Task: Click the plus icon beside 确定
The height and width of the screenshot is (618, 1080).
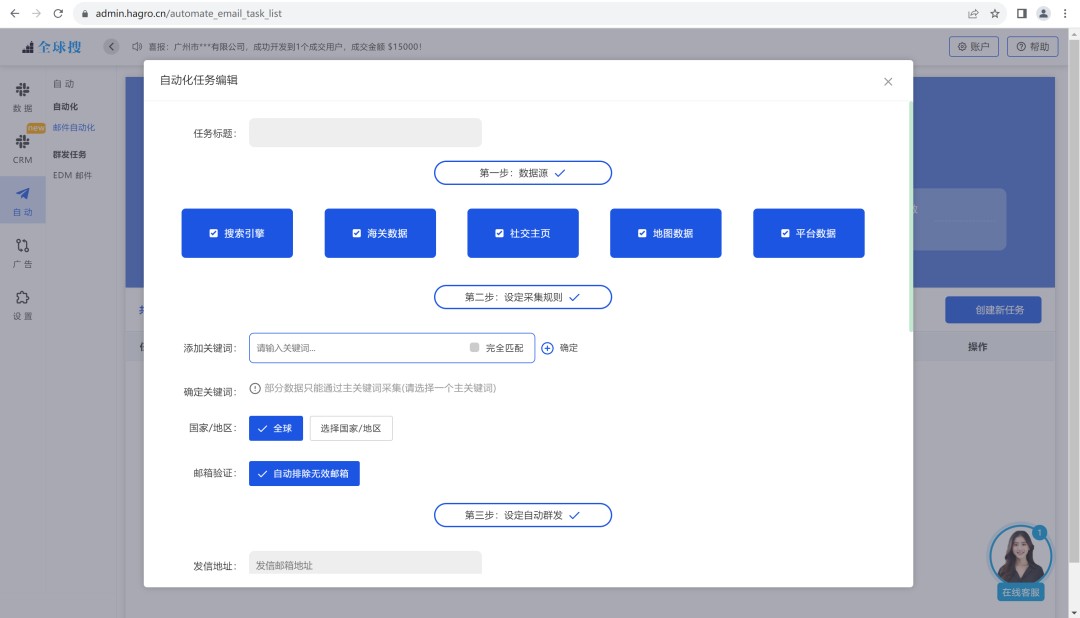Action: tap(547, 348)
